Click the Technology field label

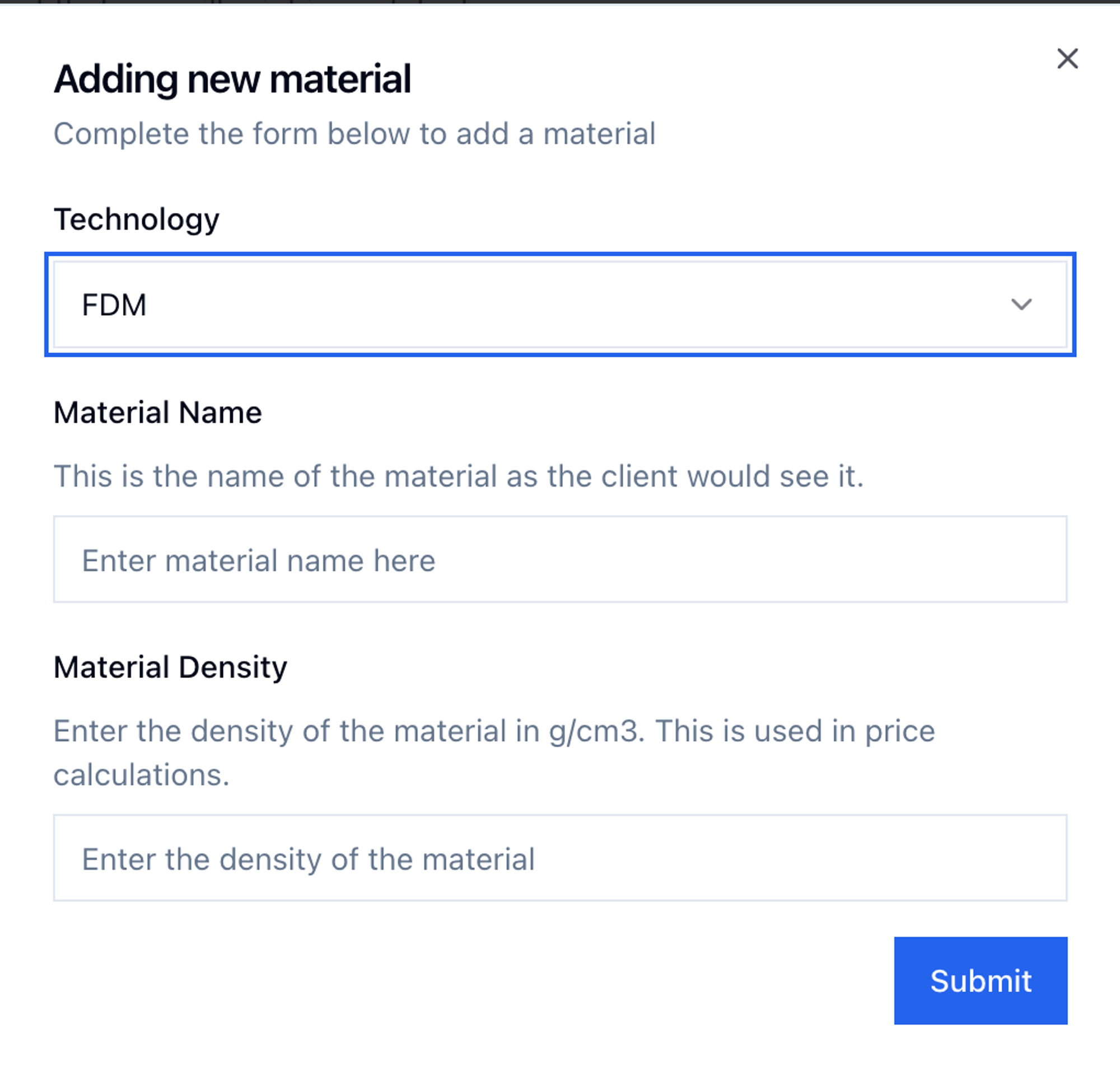136,219
